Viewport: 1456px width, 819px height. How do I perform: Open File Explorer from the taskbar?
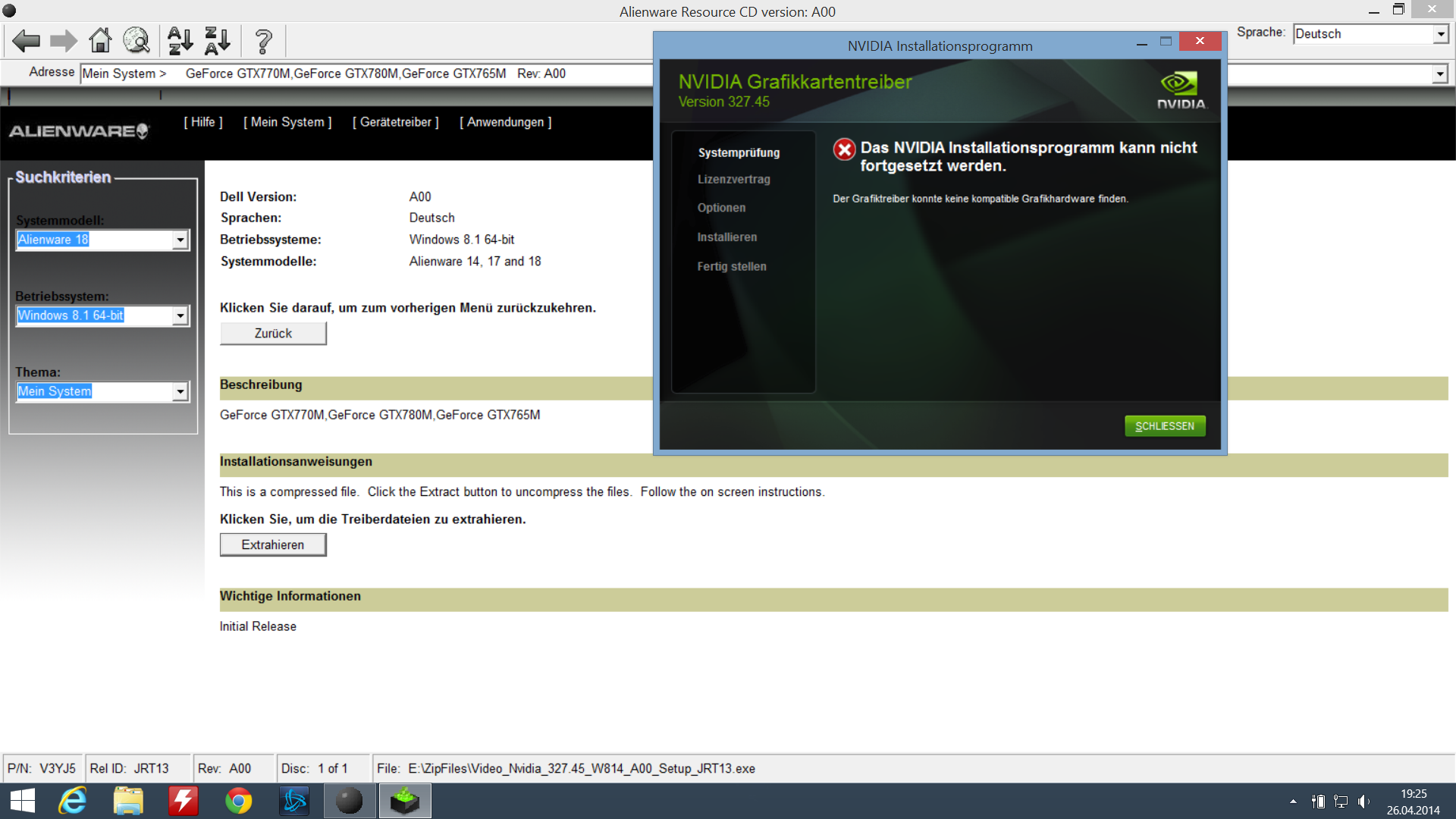(128, 801)
